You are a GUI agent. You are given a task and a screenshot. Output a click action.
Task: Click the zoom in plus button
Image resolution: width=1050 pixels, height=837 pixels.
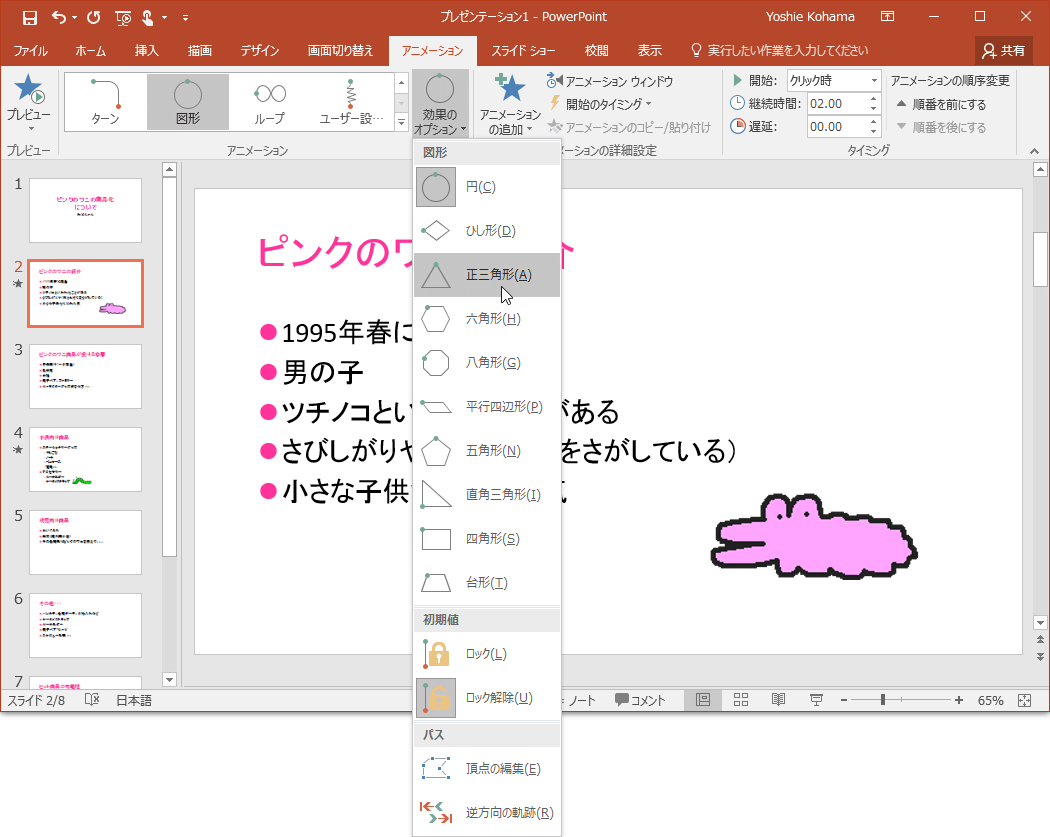coord(959,700)
